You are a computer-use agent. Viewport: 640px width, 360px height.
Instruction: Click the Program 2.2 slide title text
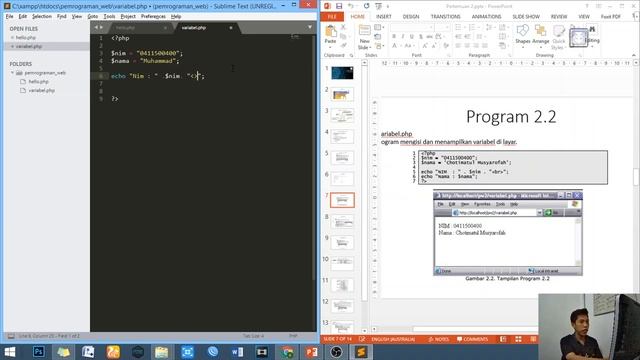pos(511,117)
